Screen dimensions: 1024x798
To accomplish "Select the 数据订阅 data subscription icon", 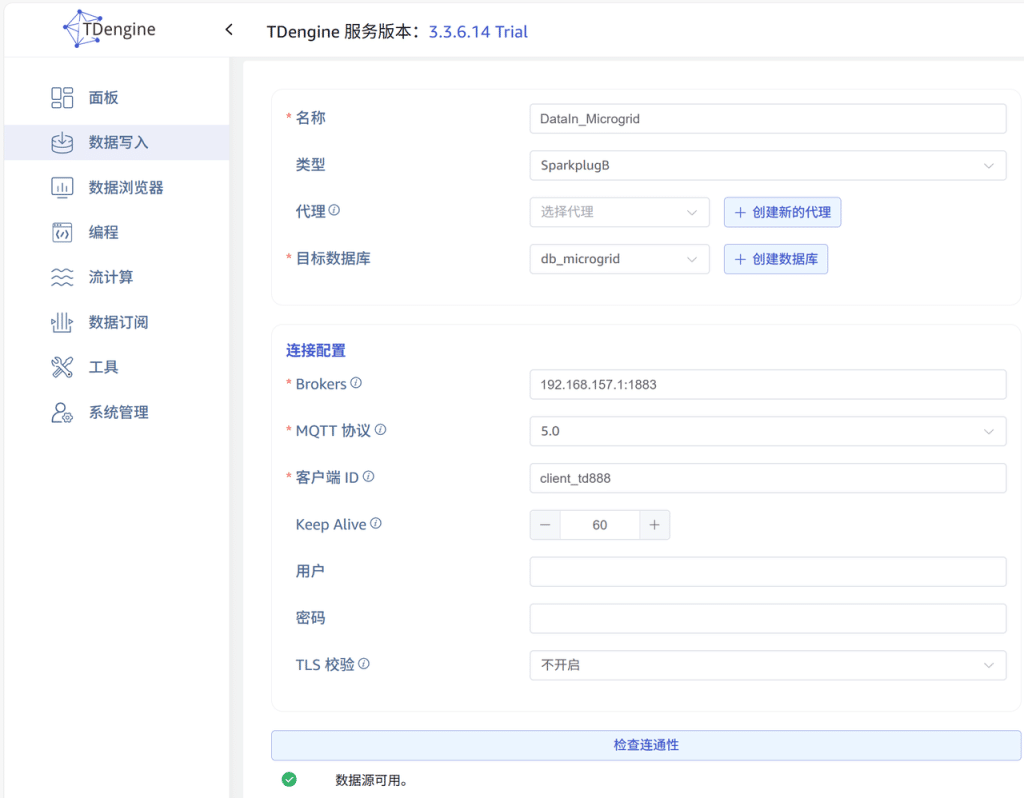I will [x=61, y=322].
